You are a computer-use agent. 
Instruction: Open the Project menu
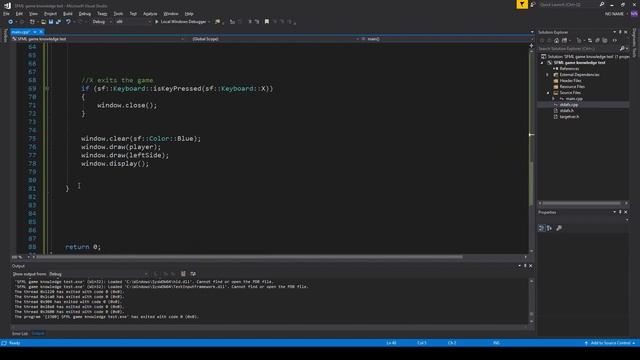[x=51, y=14]
